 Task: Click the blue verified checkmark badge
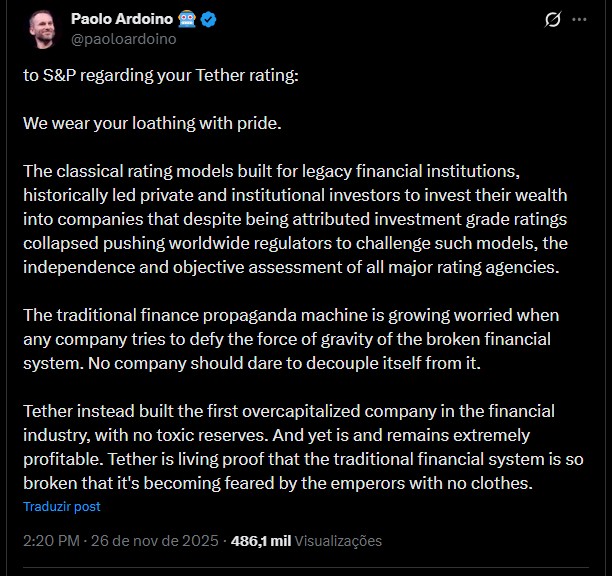click(210, 20)
